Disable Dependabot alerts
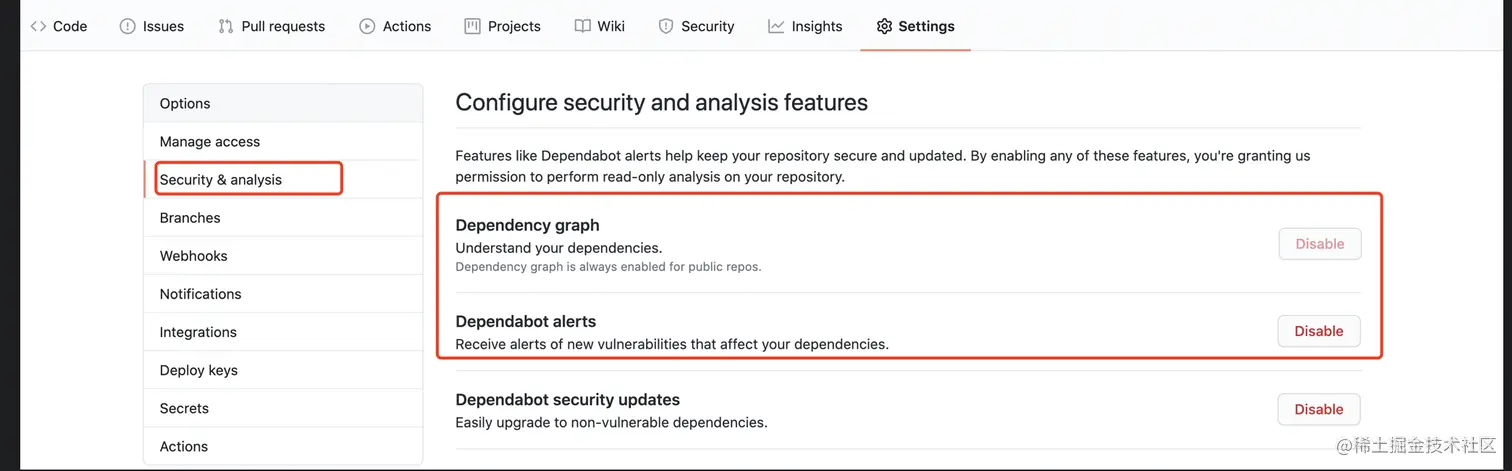Viewport: 1512px width, 471px height. click(x=1319, y=331)
